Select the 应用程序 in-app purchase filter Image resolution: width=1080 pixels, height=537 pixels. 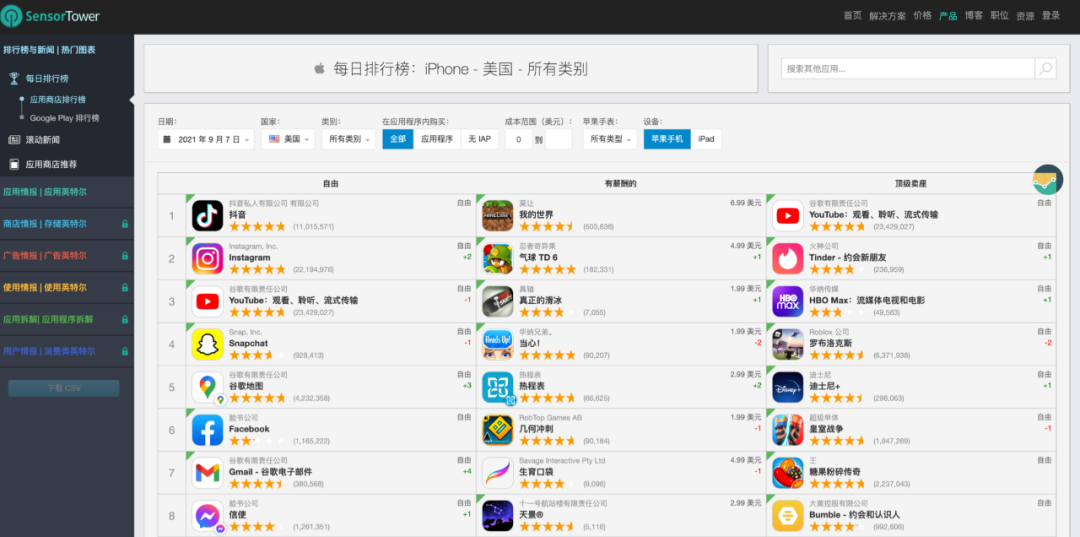(x=437, y=139)
